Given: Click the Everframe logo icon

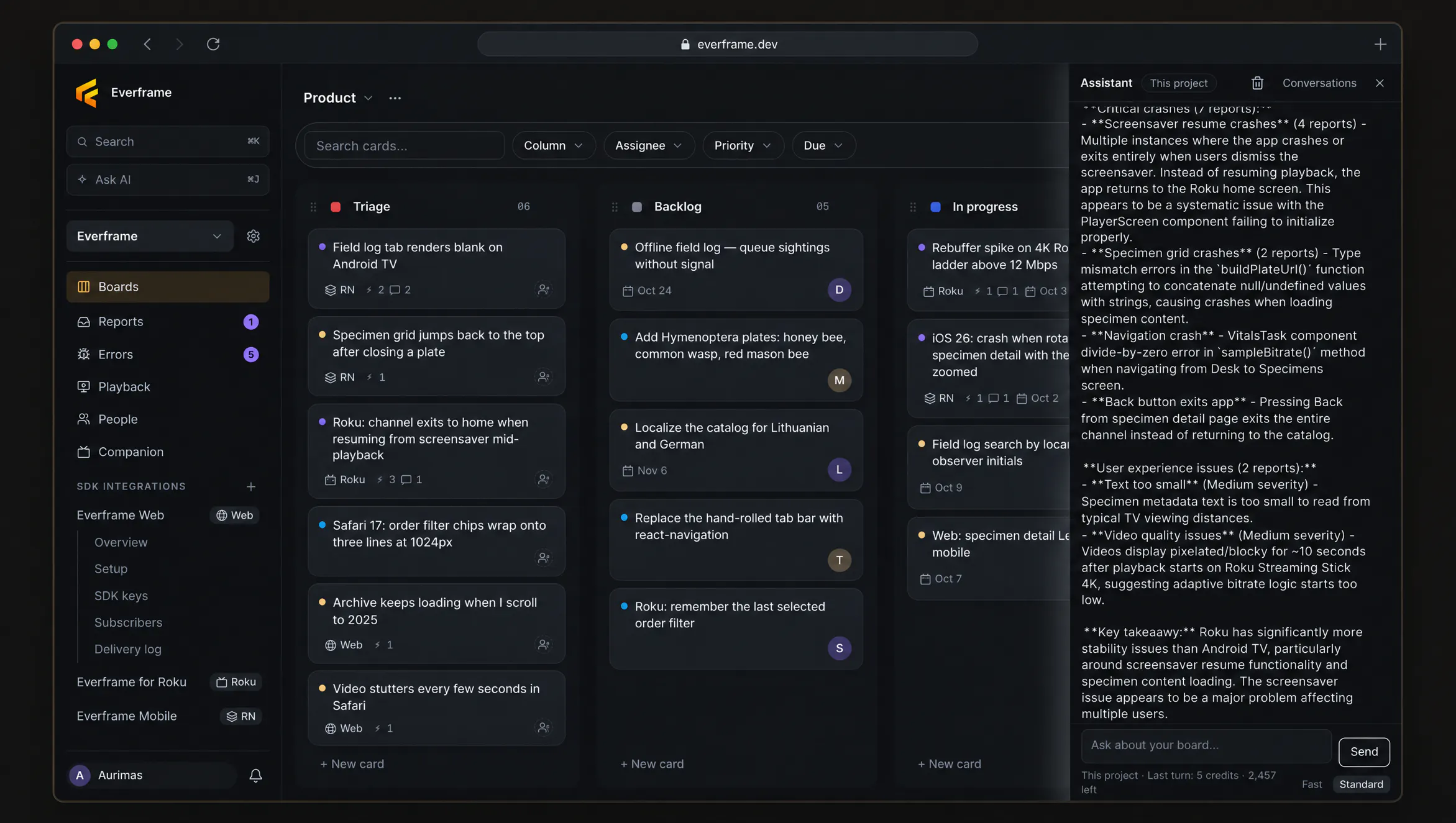Looking at the screenshot, I should tap(87, 93).
